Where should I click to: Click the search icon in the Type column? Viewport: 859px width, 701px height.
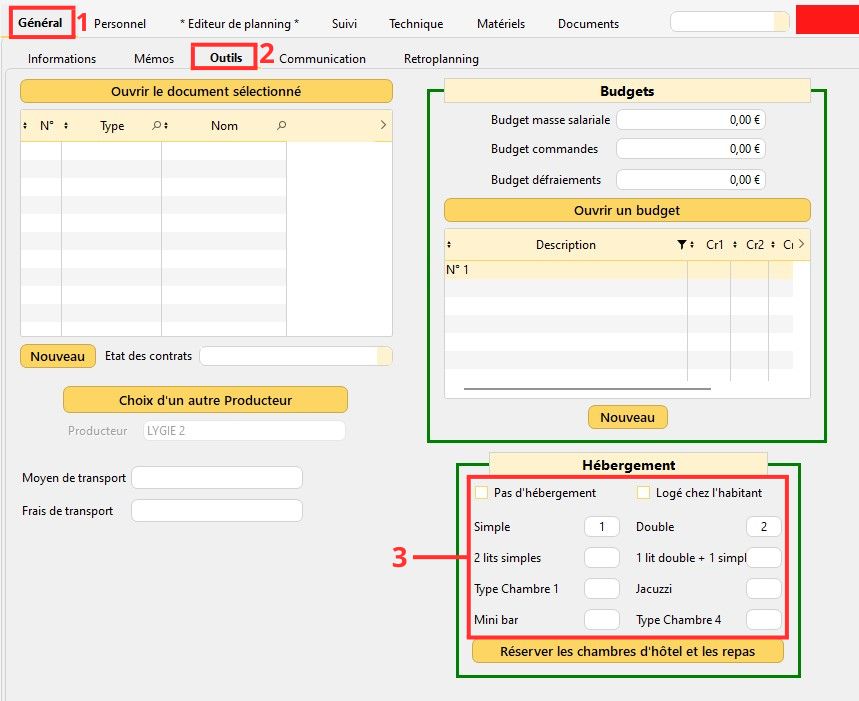point(157,126)
